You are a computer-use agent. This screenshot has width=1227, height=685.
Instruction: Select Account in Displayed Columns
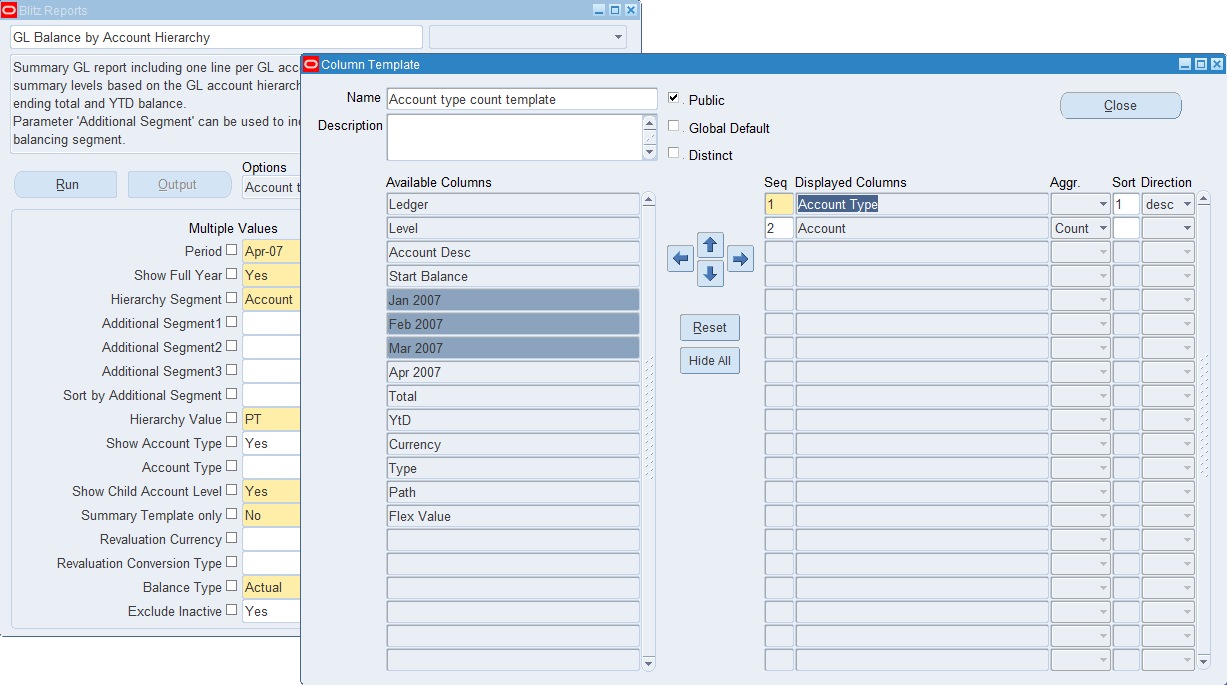(x=921, y=228)
